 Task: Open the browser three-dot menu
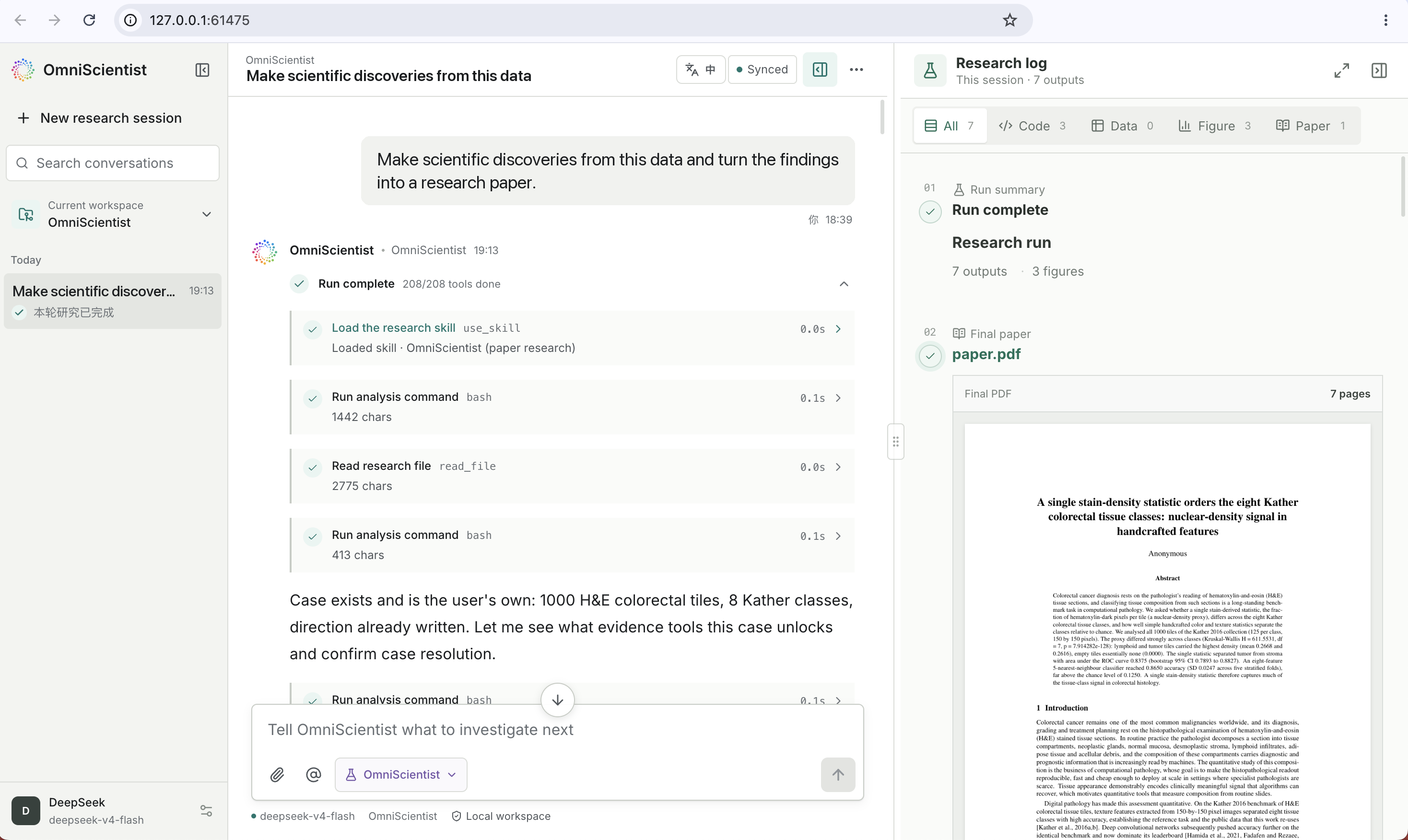(1385, 21)
